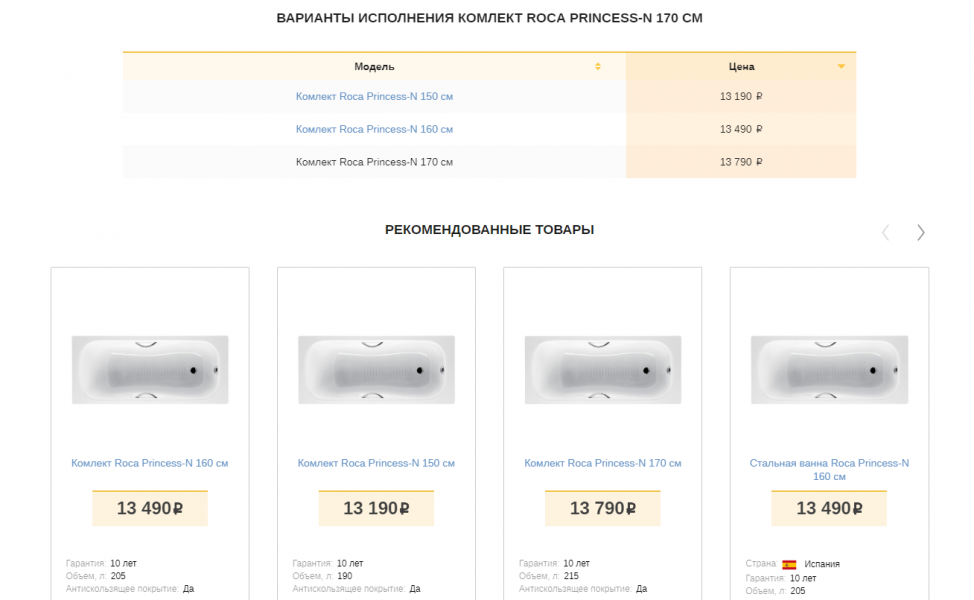Click the Модель column header label
This screenshot has width=974, height=600.
tap(374, 67)
